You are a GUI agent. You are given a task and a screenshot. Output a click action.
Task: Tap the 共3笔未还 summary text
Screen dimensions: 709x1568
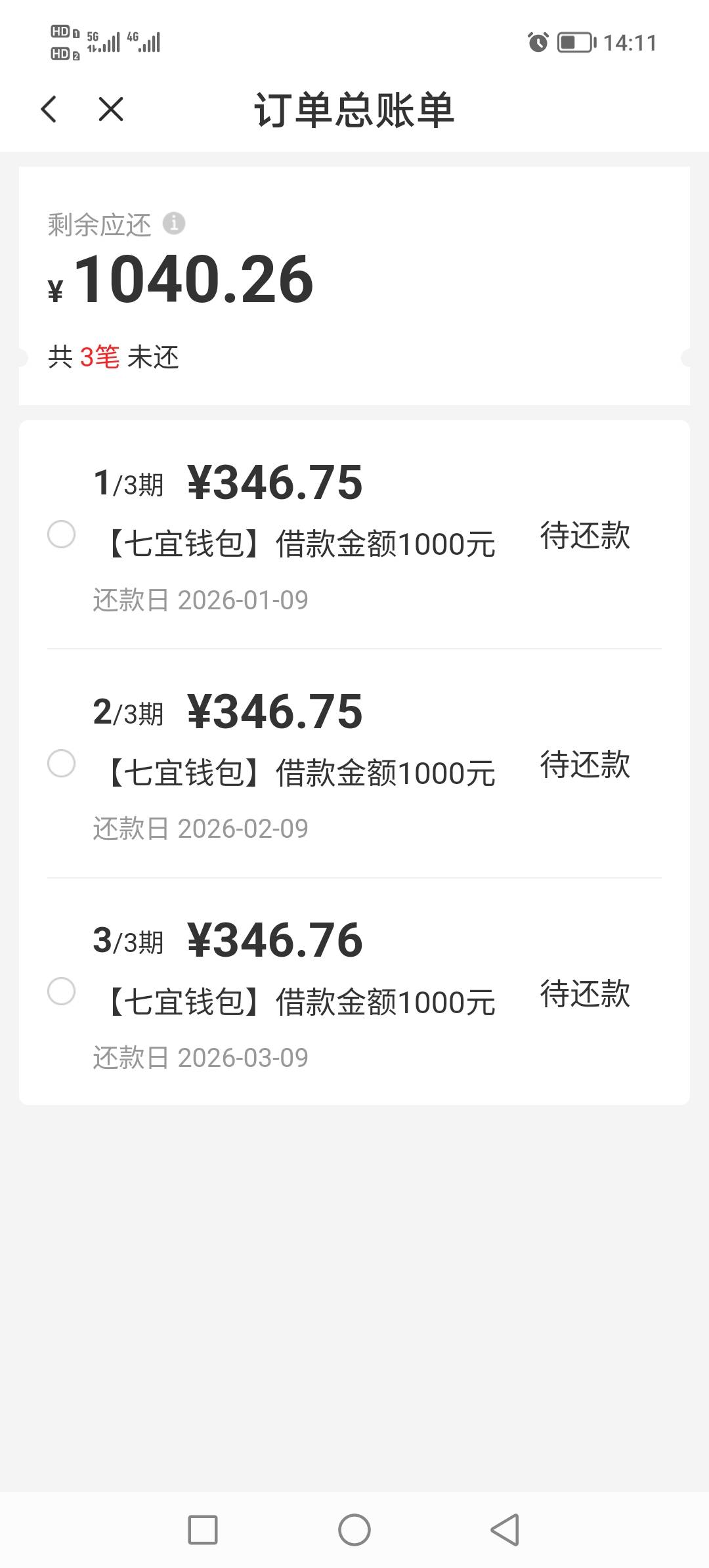pyautogui.click(x=114, y=357)
